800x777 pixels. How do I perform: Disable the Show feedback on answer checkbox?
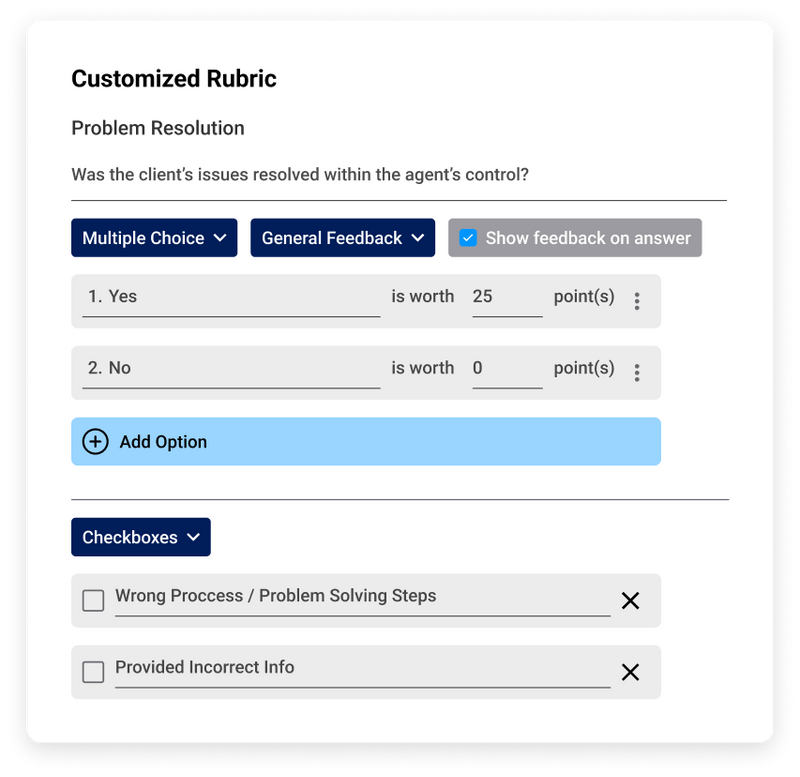[469, 238]
